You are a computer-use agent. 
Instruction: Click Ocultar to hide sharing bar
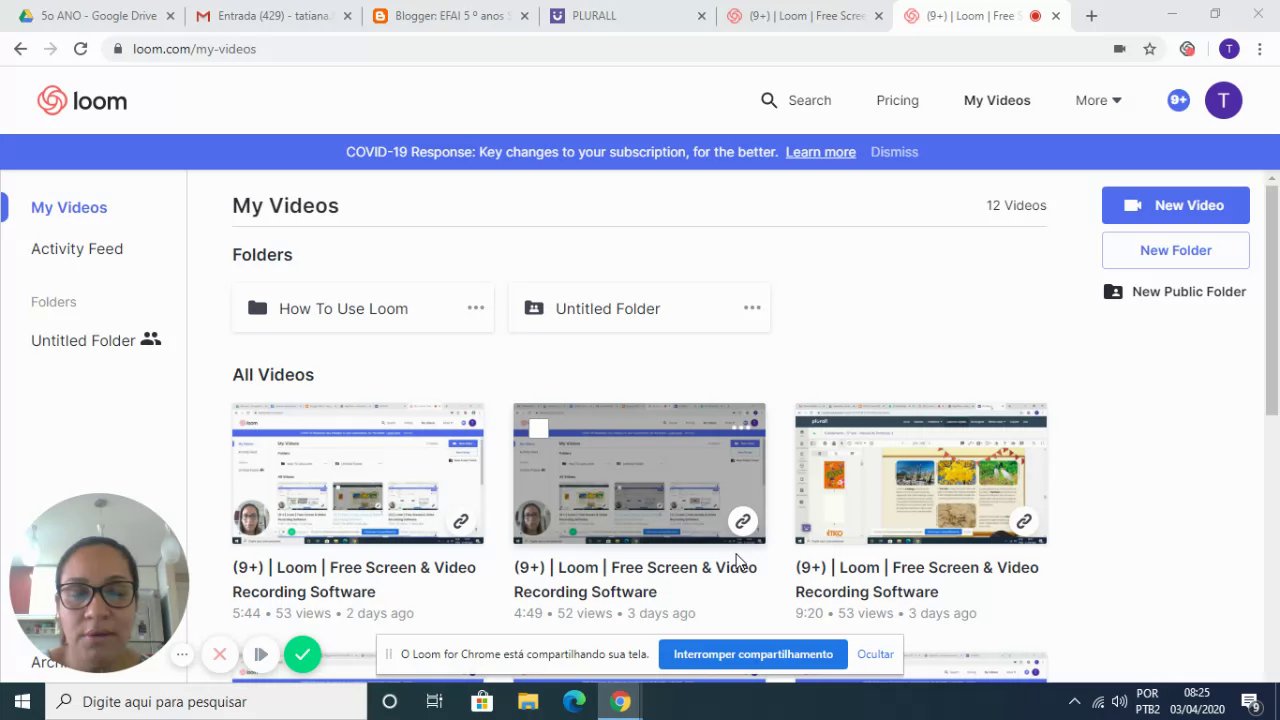tap(875, 654)
